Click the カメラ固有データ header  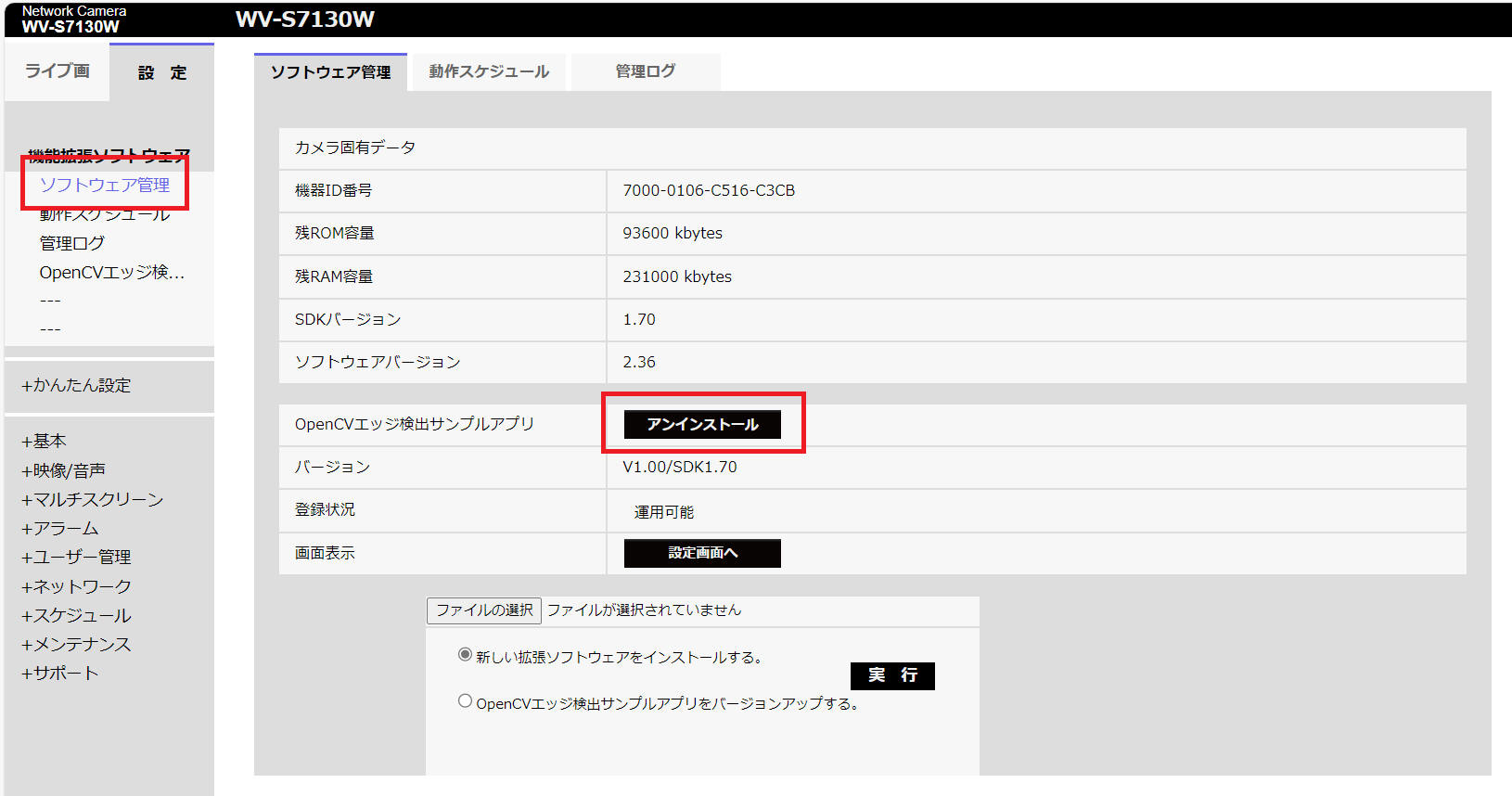pos(355,148)
